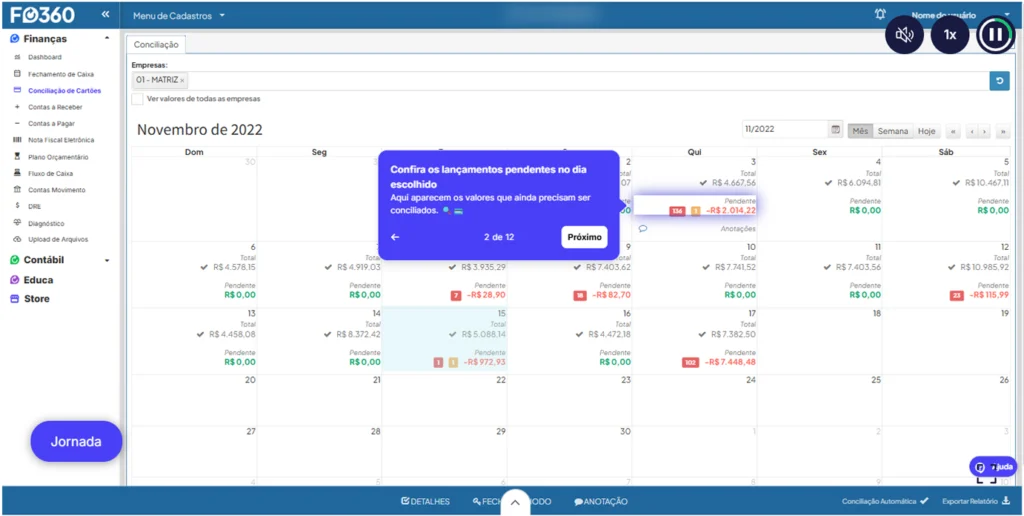Unmute the video with speaker icon
The width and height of the screenshot is (1024, 516).
904,35
